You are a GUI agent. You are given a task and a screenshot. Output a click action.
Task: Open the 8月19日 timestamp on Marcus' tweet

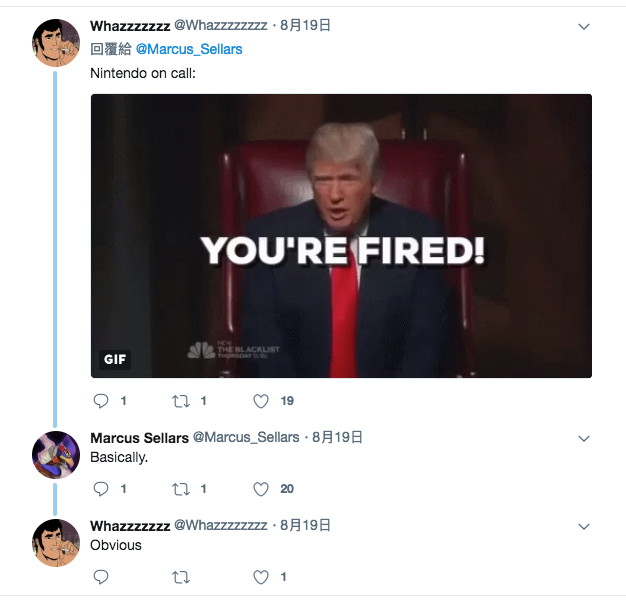(x=337, y=437)
